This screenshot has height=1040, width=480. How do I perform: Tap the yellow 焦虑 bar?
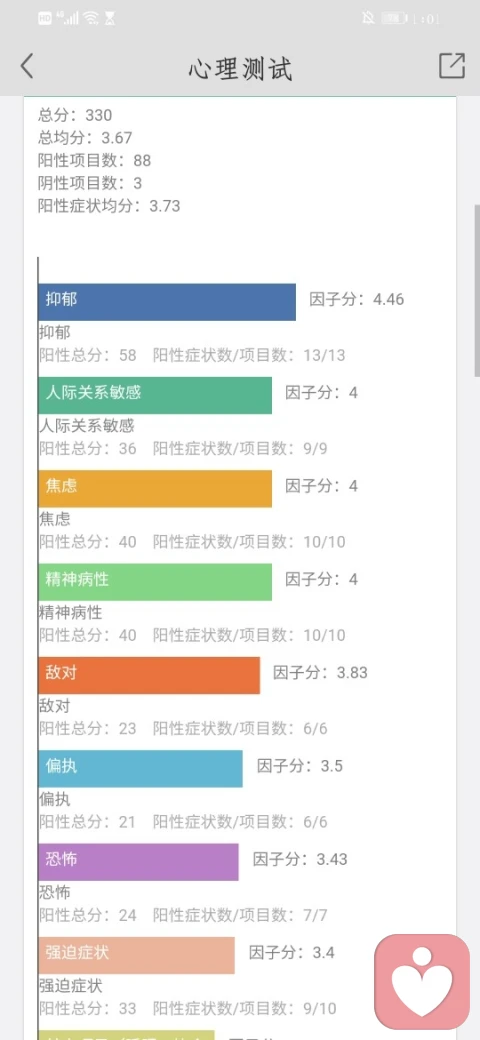point(155,489)
